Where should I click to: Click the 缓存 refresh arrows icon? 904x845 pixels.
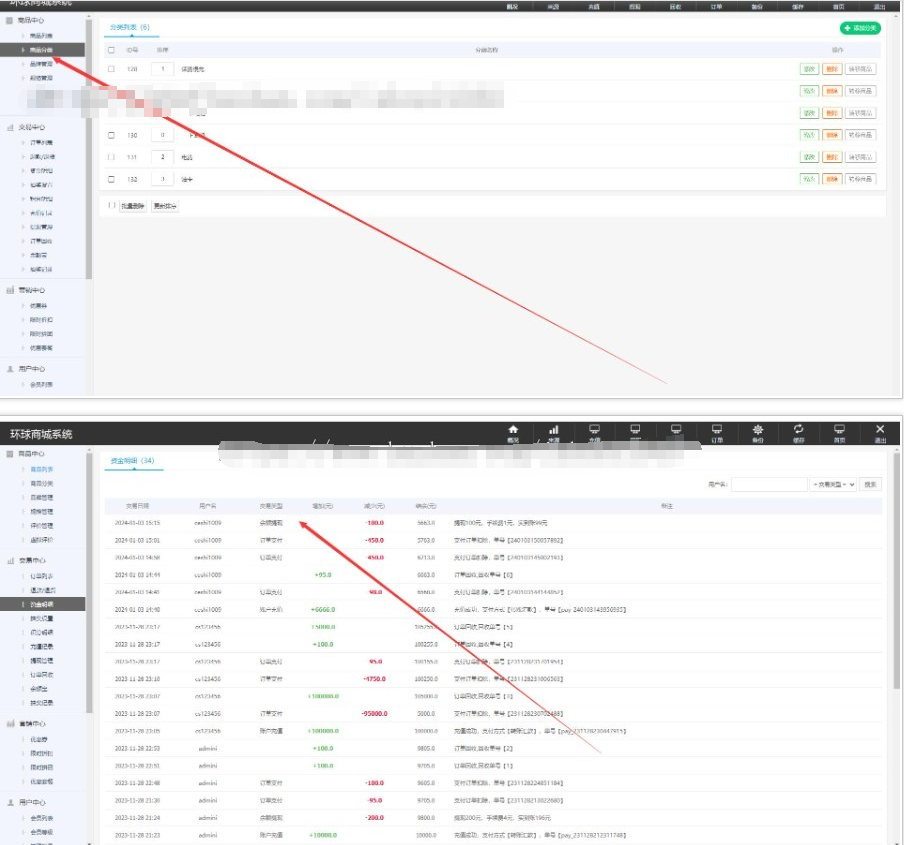798,429
